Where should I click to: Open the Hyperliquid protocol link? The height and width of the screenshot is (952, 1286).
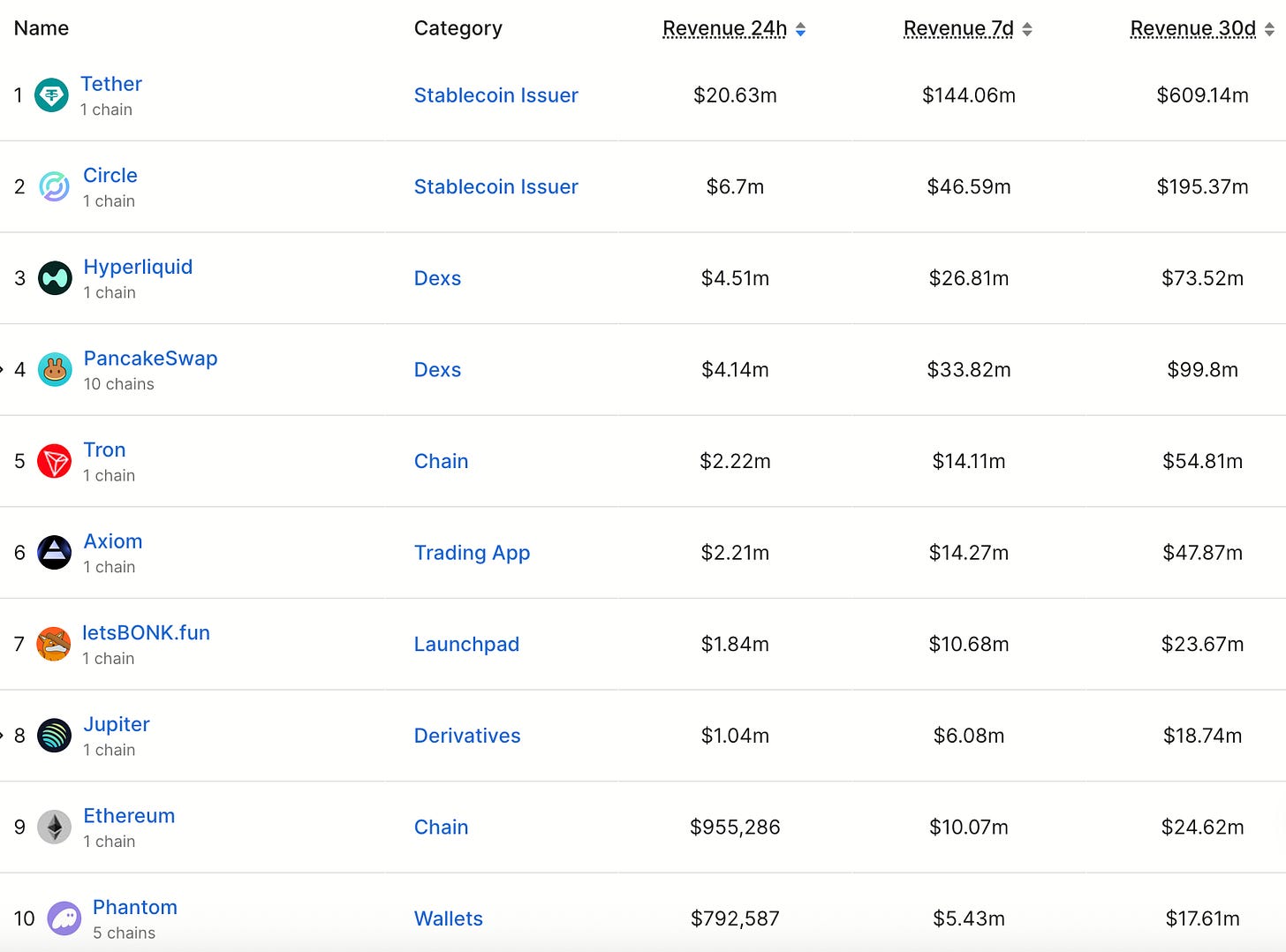point(138,267)
